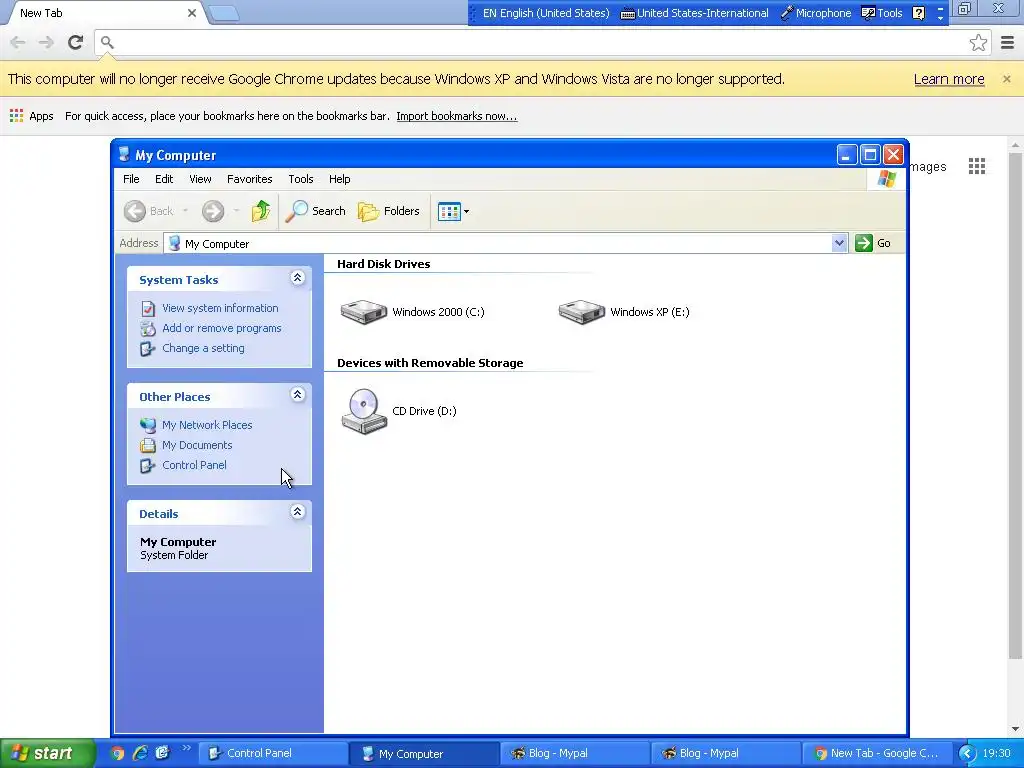Image resolution: width=1024 pixels, height=768 pixels.
Task: Click Import bookmarks now link
Action: point(456,116)
